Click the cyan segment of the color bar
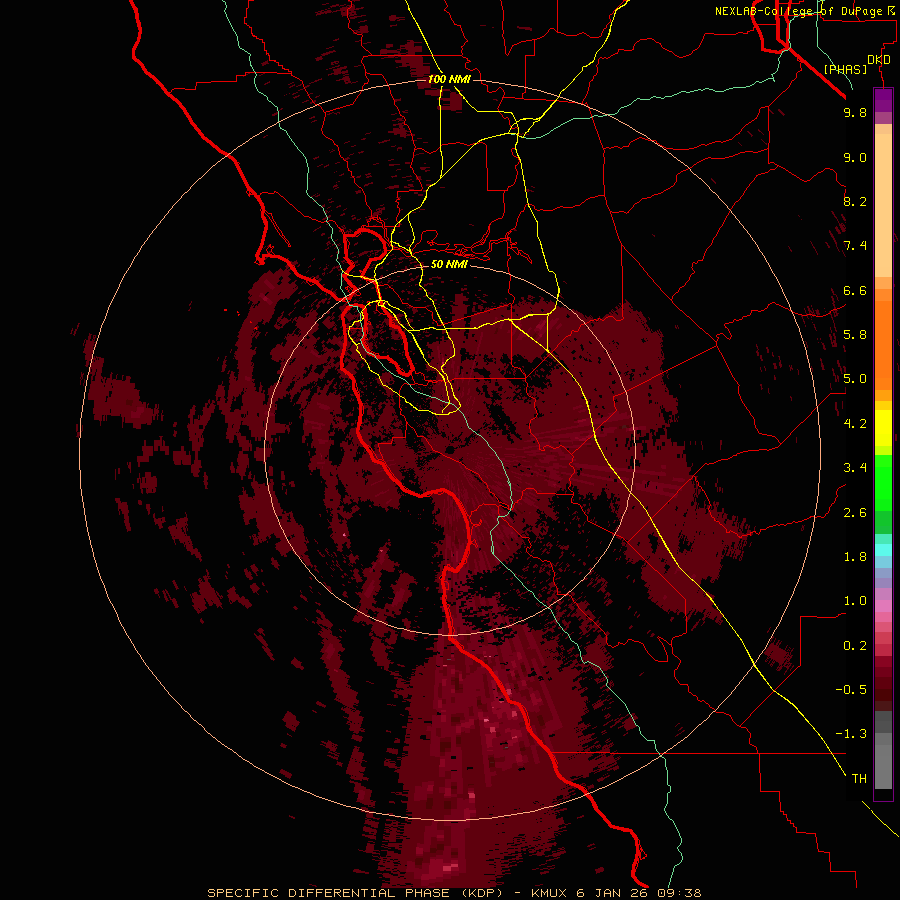 [883, 550]
